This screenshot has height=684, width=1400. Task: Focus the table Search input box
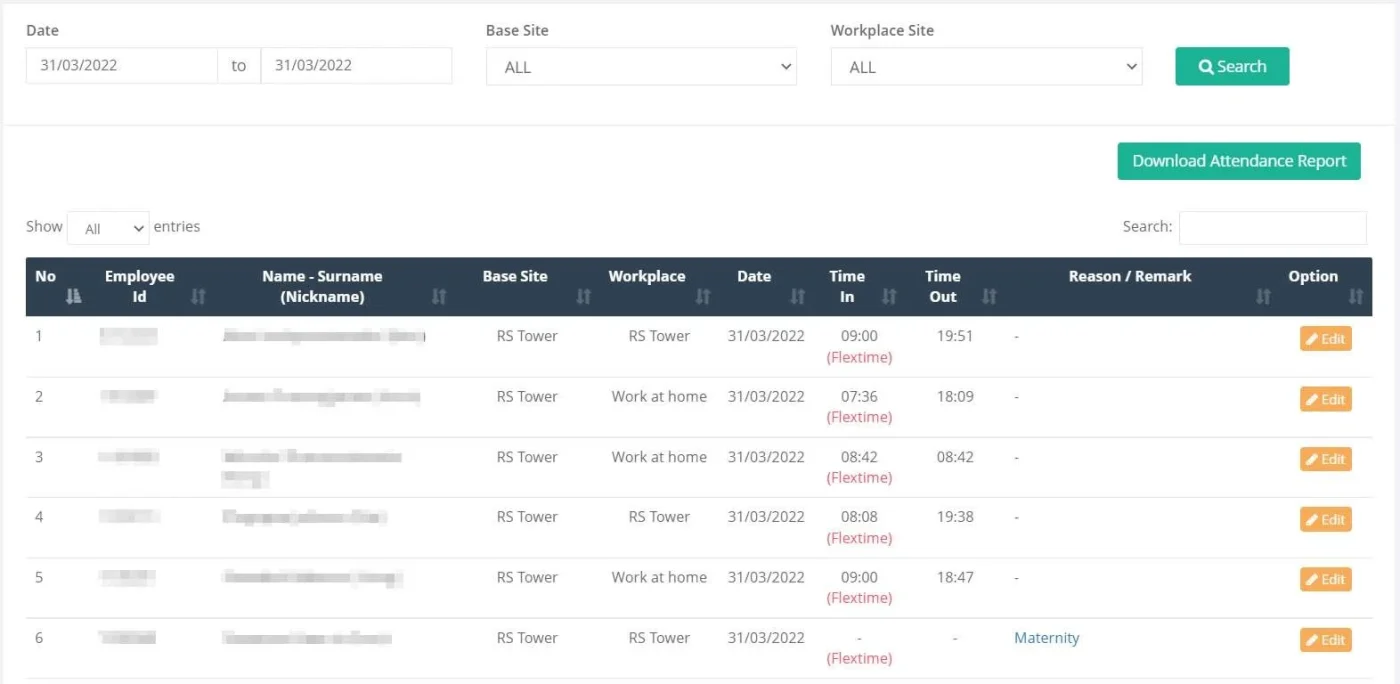[x=1272, y=228]
